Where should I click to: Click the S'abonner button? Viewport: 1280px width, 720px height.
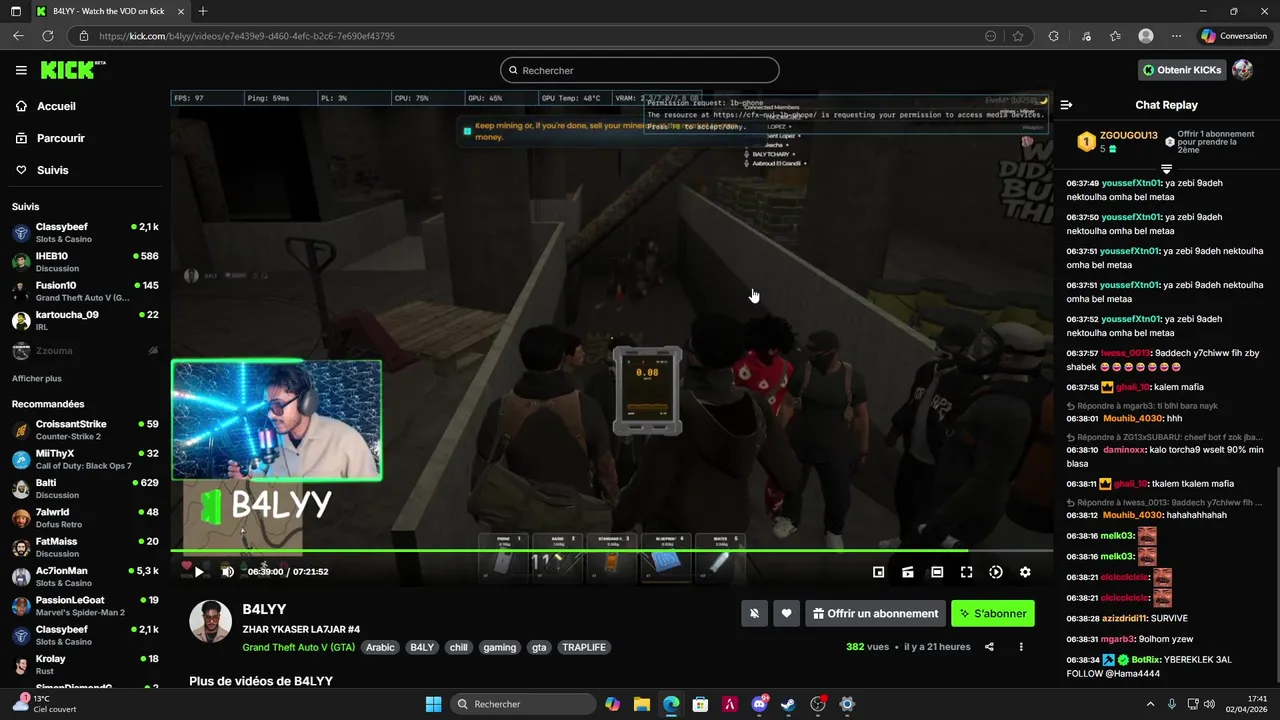point(993,613)
